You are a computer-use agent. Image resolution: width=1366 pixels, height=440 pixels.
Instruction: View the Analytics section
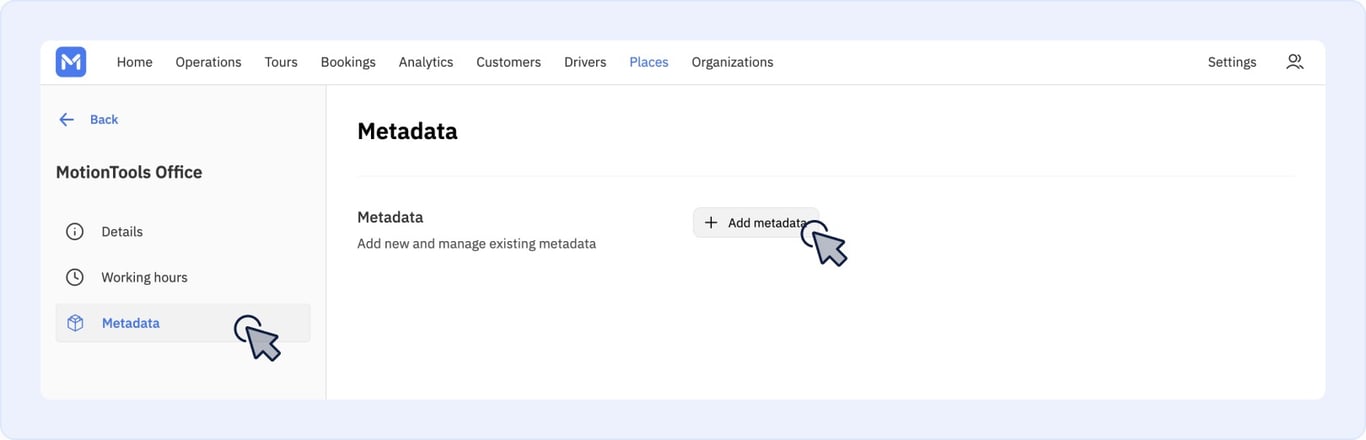pyautogui.click(x=426, y=62)
